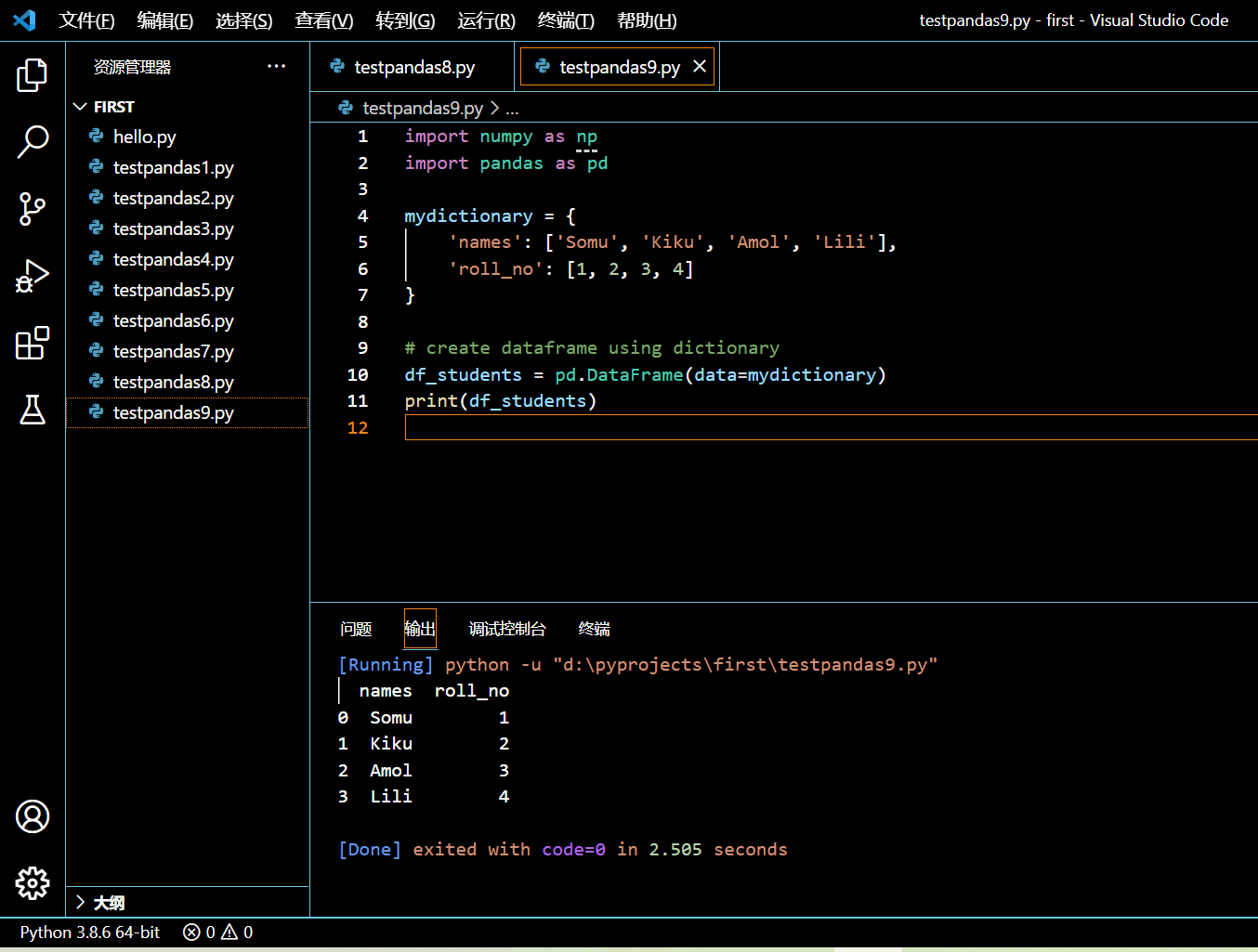Open 转到(G) menu
This screenshot has width=1258, height=952.
405,20
